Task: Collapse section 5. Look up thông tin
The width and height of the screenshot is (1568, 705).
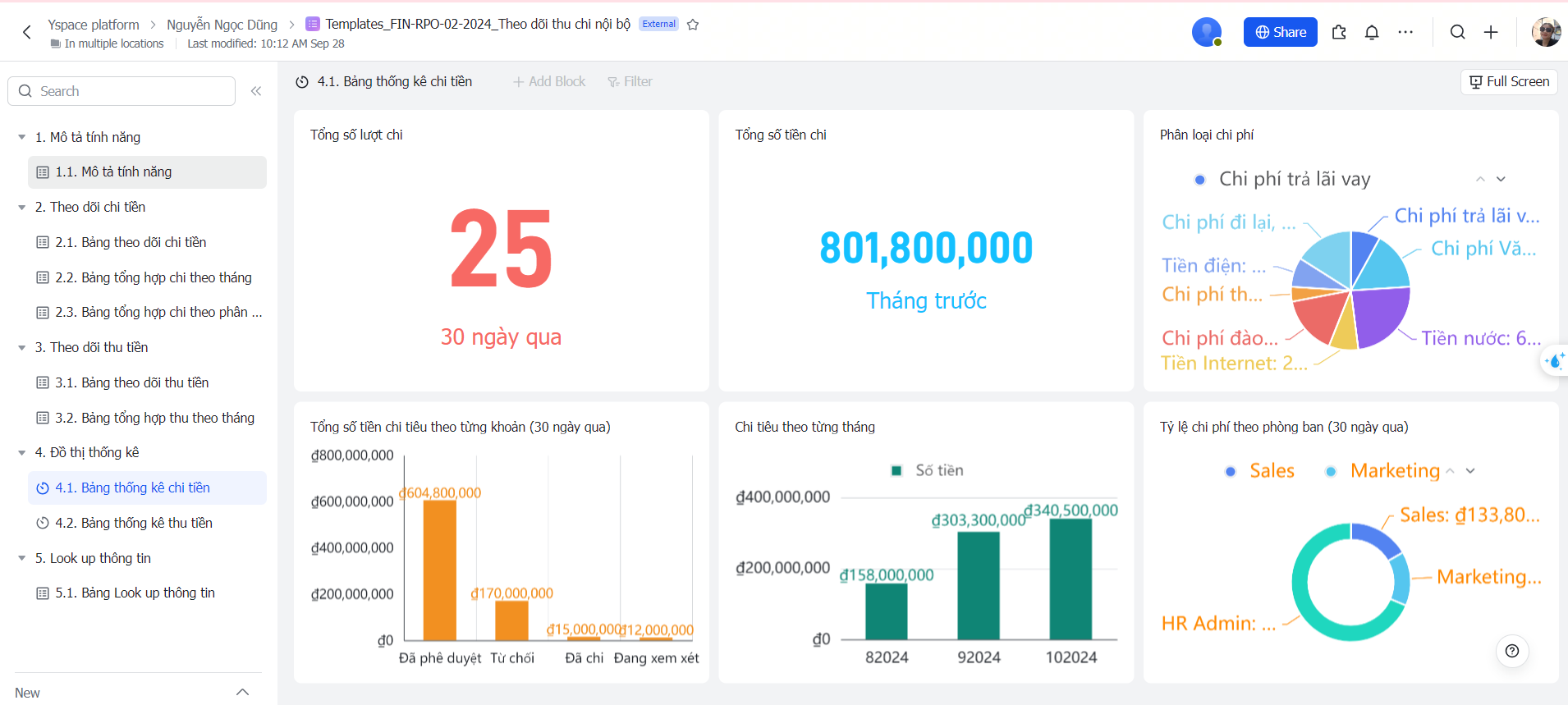Action: [22, 558]
